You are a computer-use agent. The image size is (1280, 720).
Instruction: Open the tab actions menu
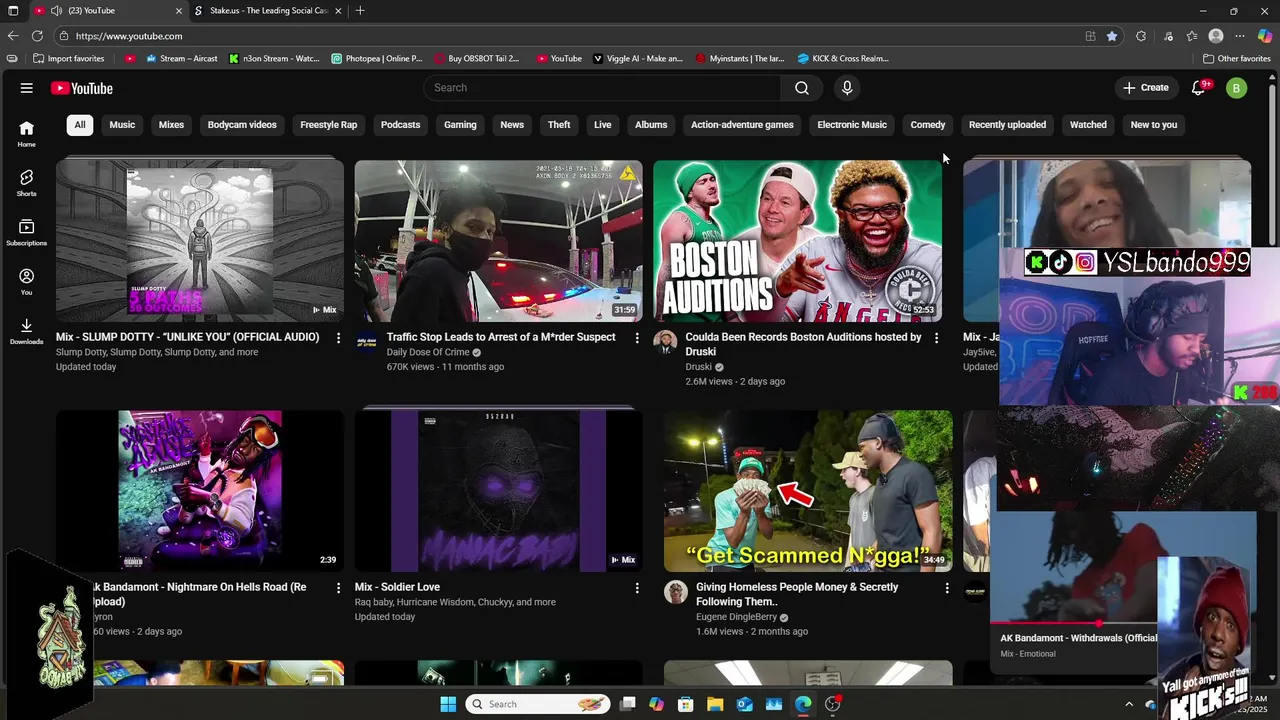[x=13, y=11]
